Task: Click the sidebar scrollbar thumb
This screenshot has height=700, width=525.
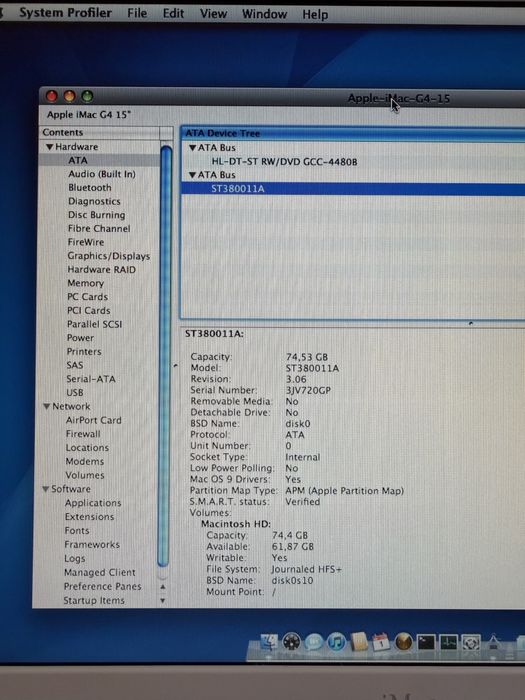Action: 165,356
